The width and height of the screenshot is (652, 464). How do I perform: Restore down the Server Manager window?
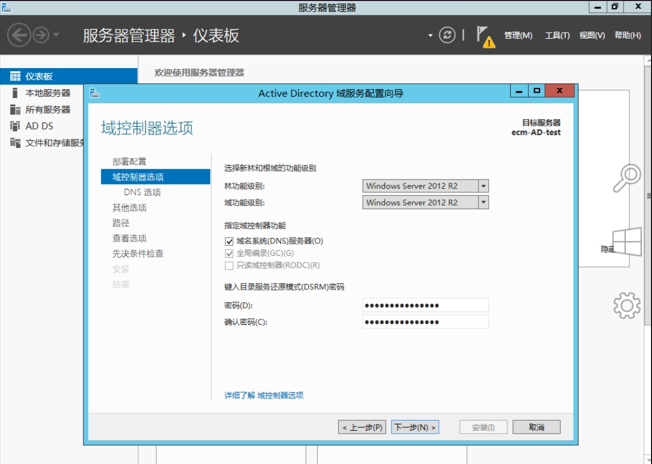tap(615, 7)
